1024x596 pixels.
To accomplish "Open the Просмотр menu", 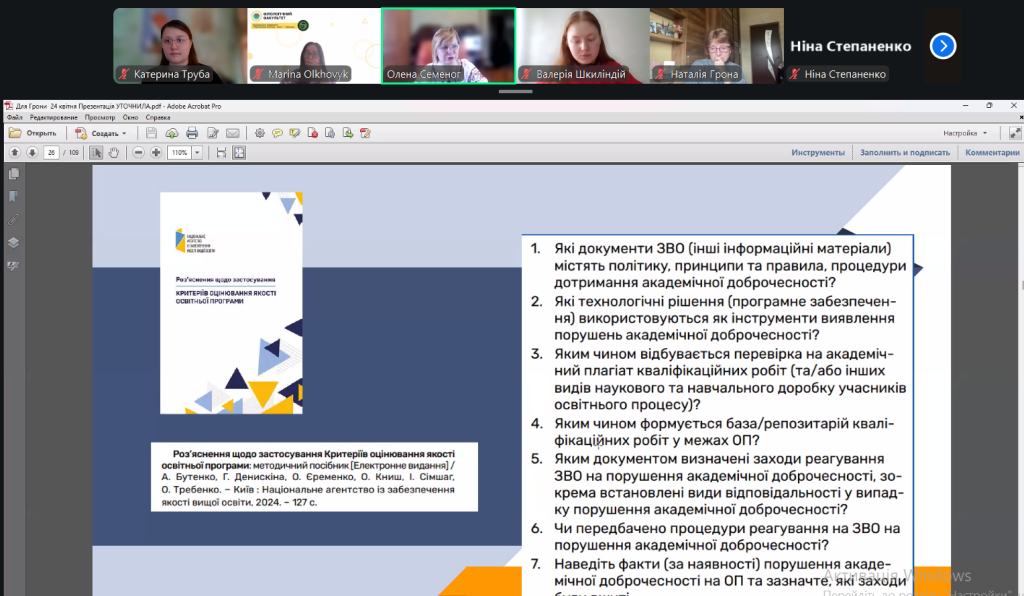I will pos(100,117).
